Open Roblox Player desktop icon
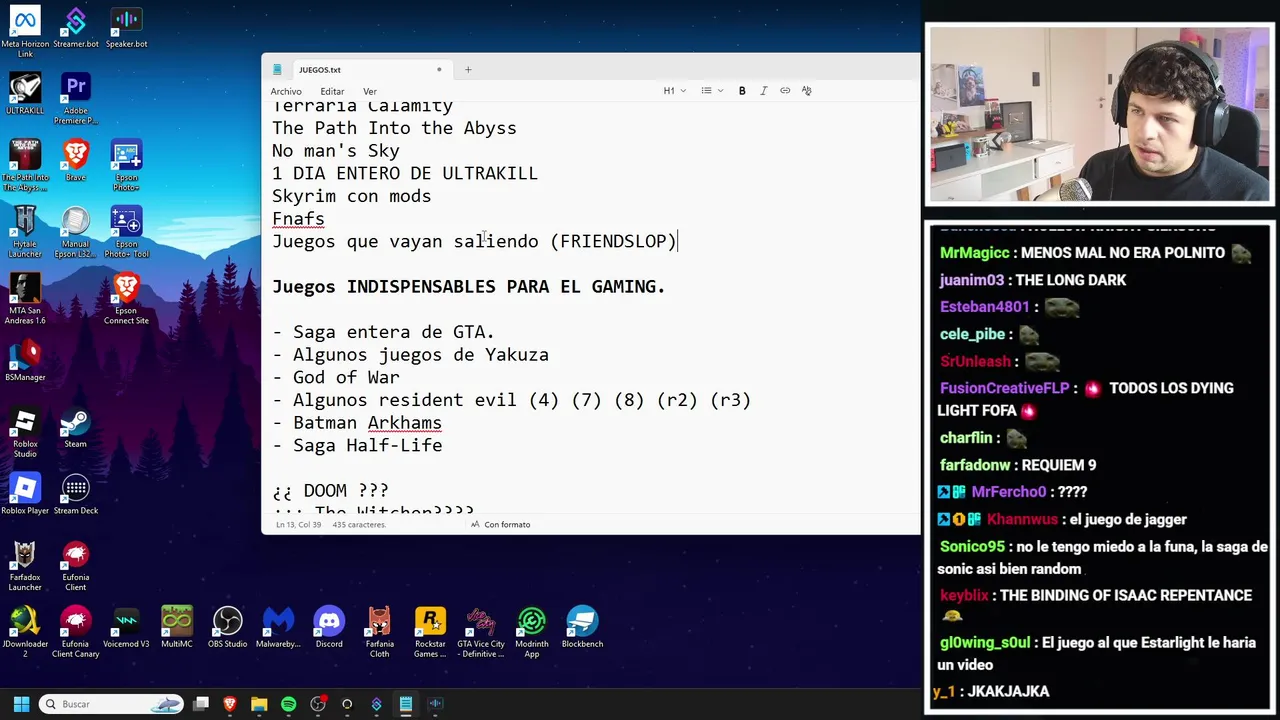This screenshot has width=1280, height=720. 25,493
